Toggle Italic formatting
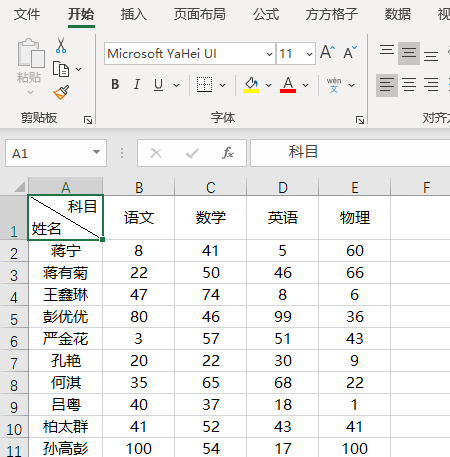 pos(137,84)
